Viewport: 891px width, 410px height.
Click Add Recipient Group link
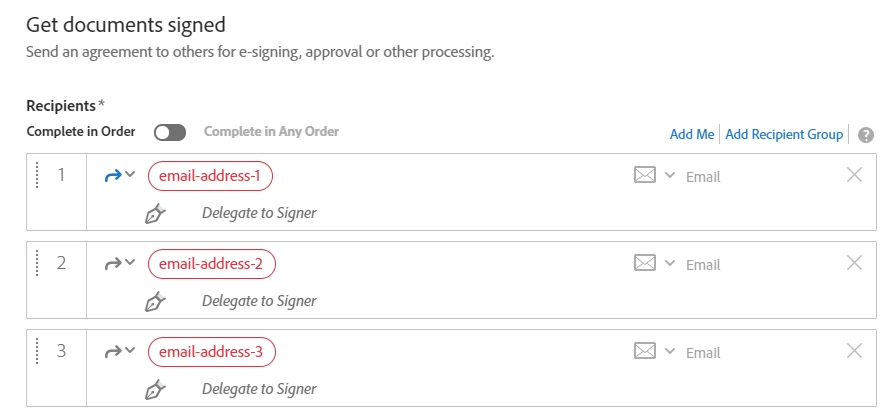pos(784,135)
